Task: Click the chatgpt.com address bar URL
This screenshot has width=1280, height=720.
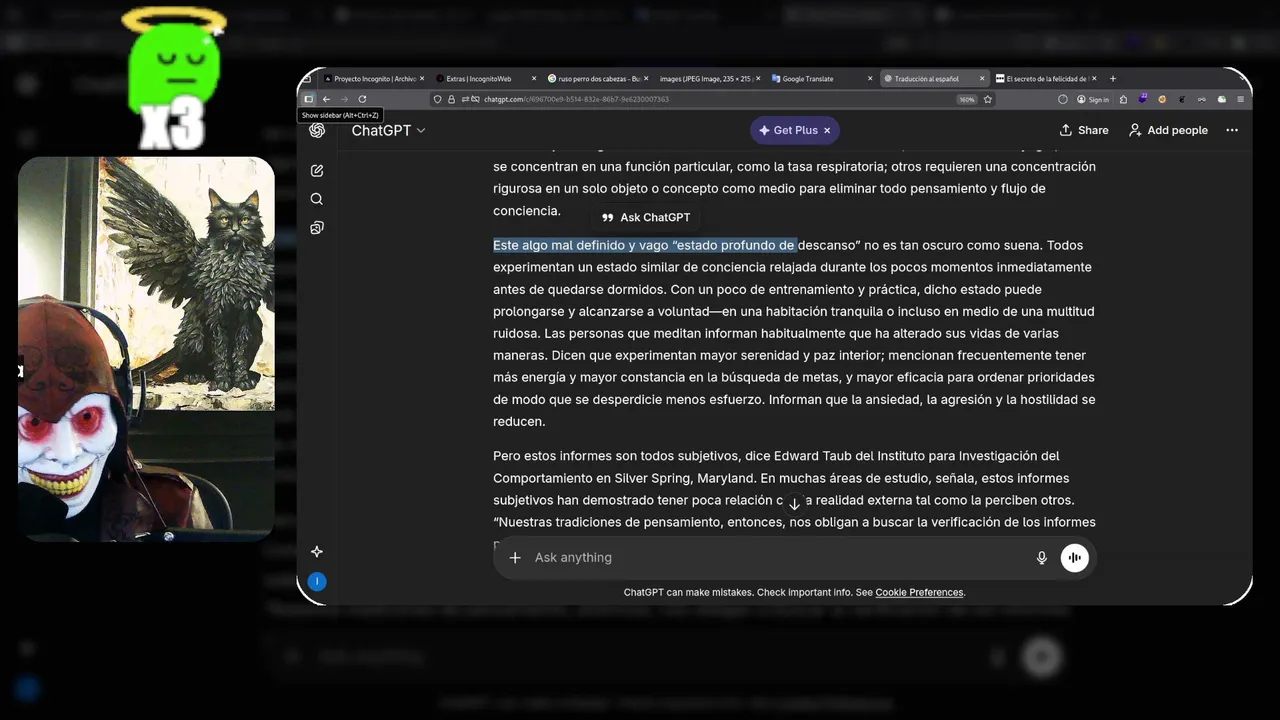Action: tap(576, 99)
